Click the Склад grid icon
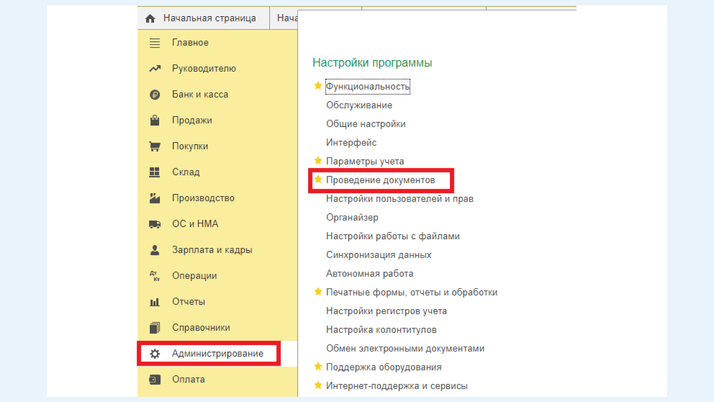Screen dimensions: 714x402 pos(155,172)
